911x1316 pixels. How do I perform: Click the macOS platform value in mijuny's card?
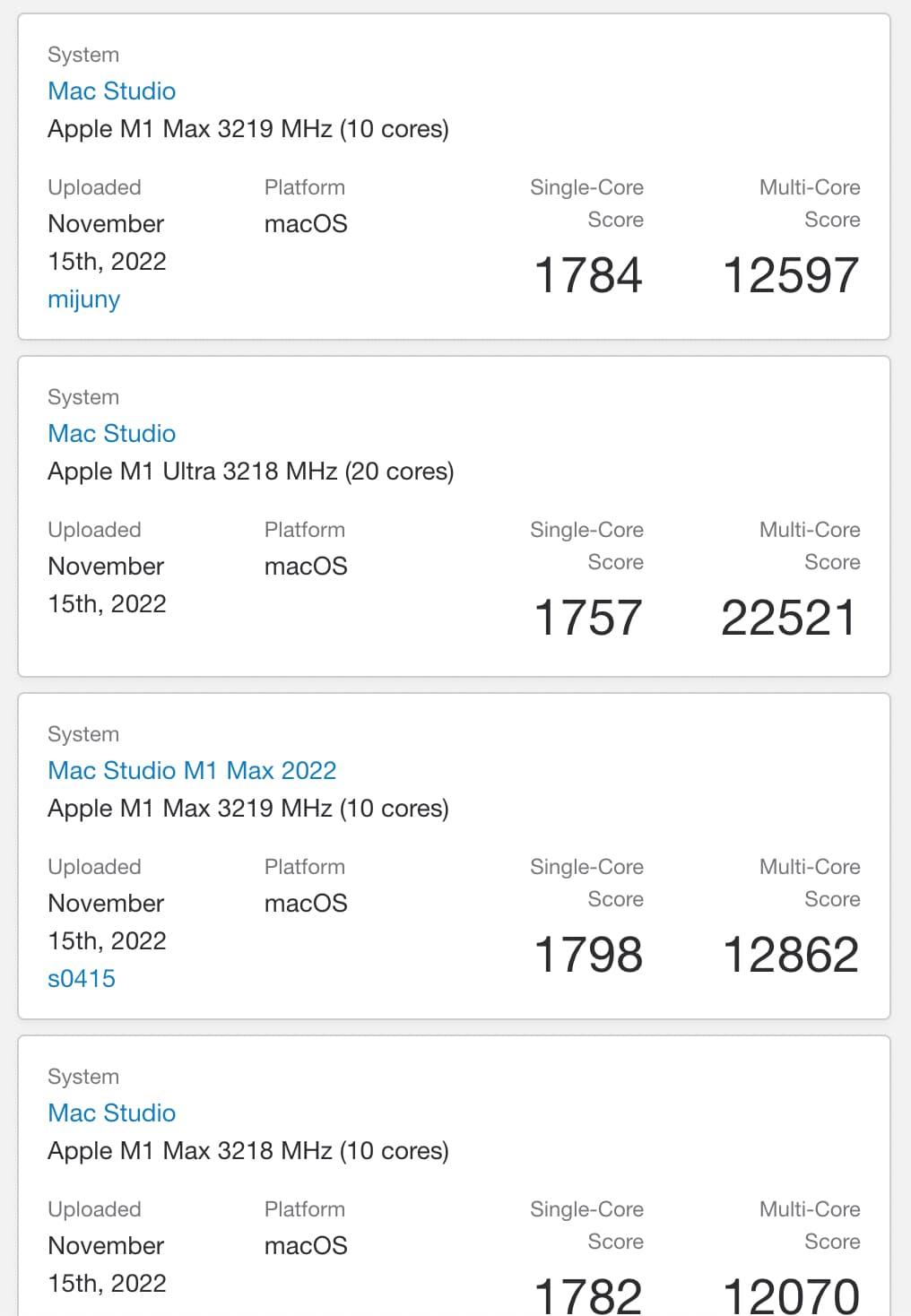(306, 224)
